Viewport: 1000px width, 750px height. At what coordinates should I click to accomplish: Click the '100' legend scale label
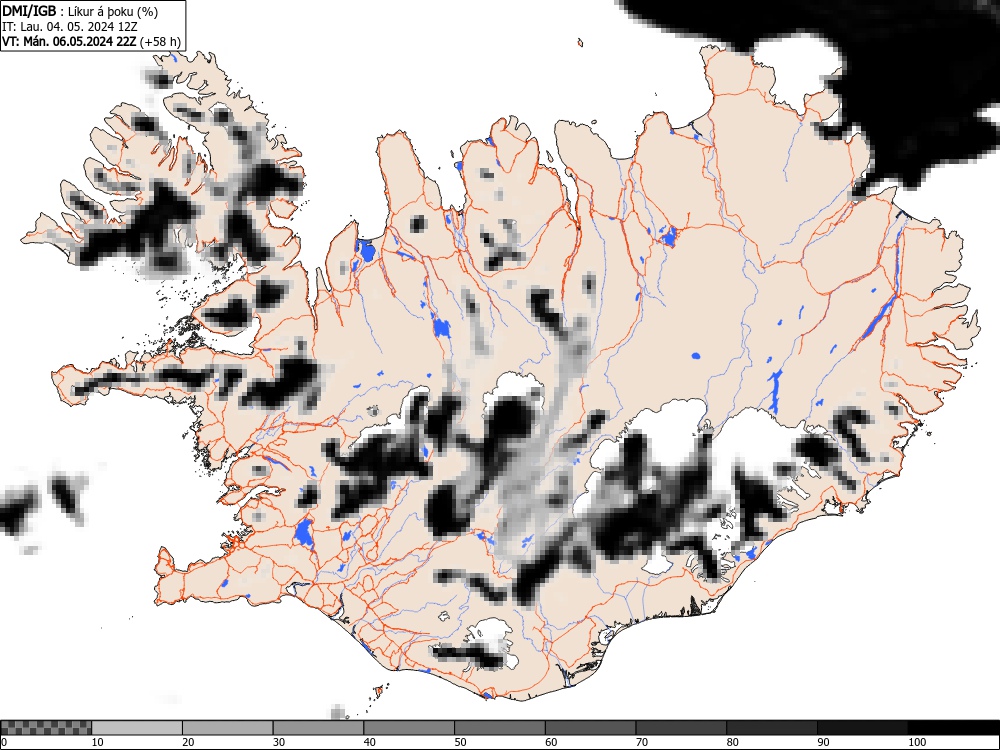click(916, 742)
